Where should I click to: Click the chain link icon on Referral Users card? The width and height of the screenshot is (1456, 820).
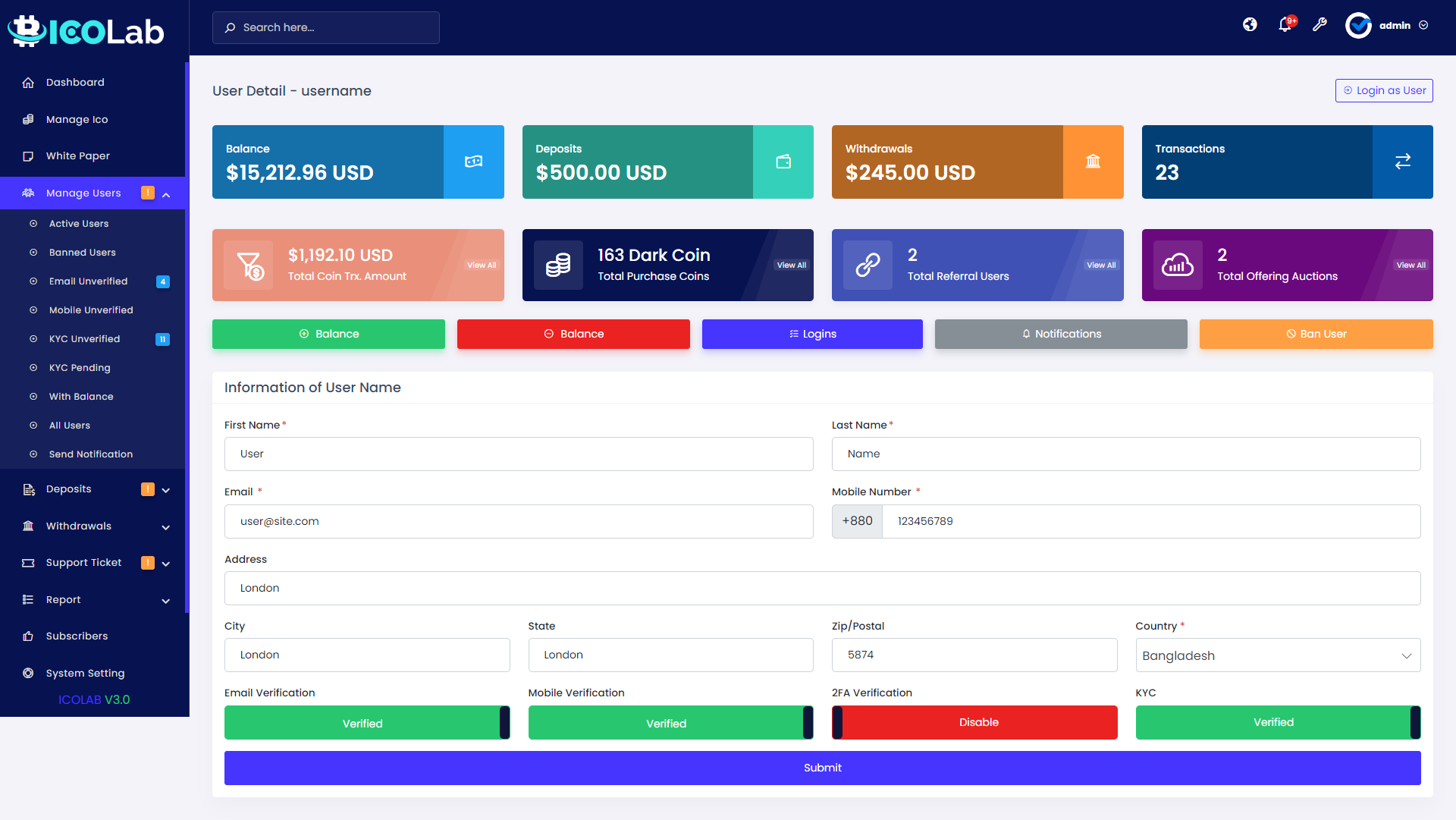[x=868, y=265]
